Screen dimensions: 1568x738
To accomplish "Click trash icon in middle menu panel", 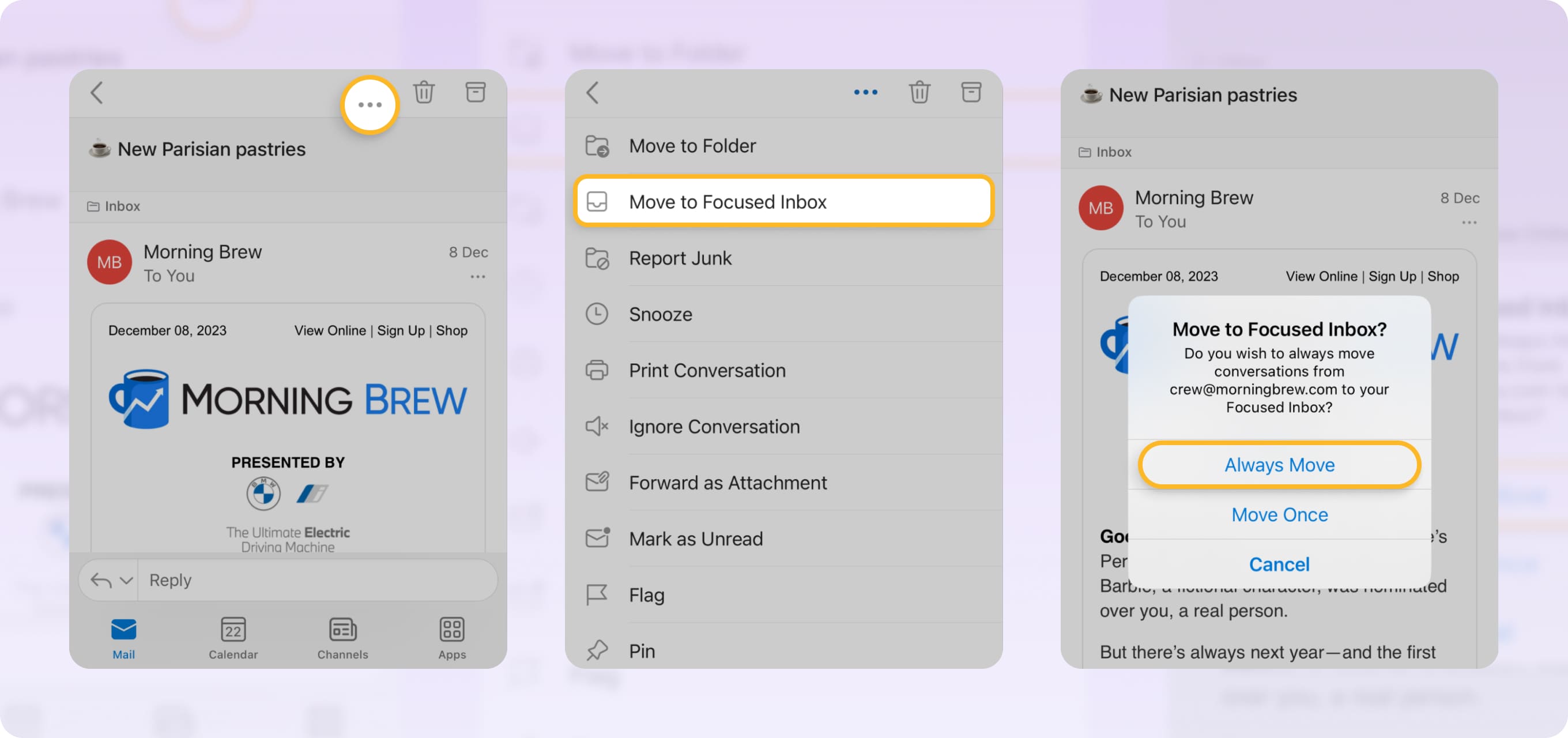I will click(x=919, y=93).
